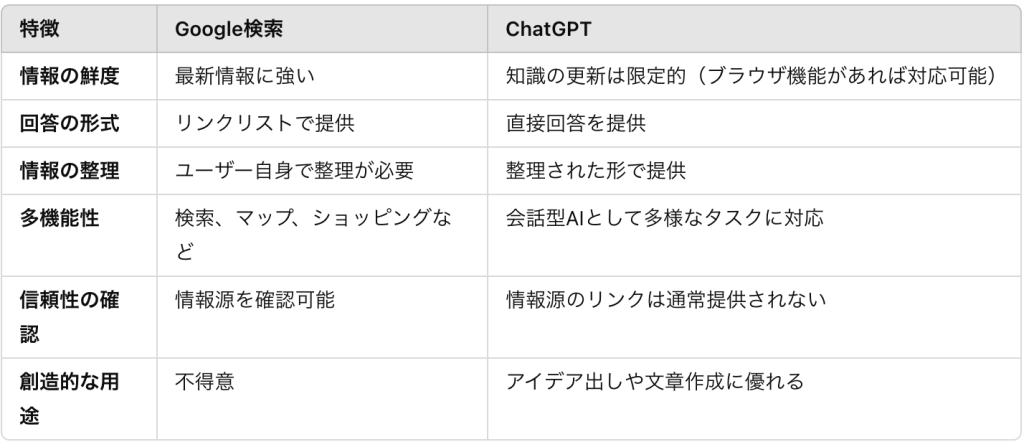
Task: Select the 情報の整理 row label
Action: [x=69, y=170]
